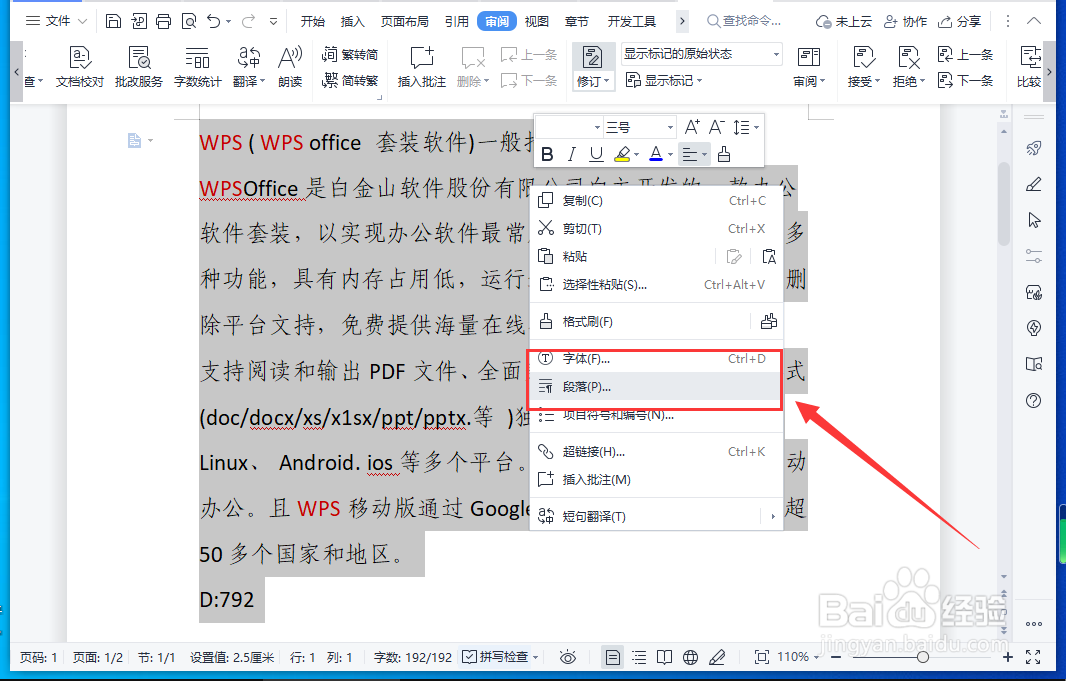Choose 选择性粘贴(S) from context menu
Screen dimensions: 1066x681
[656, 284]
